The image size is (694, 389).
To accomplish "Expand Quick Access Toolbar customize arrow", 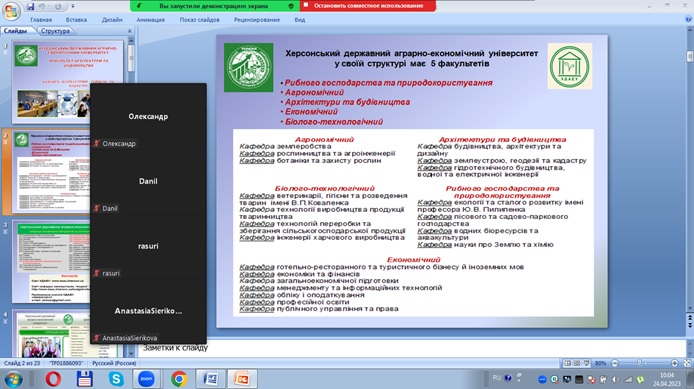I will [x=73, y=7].
